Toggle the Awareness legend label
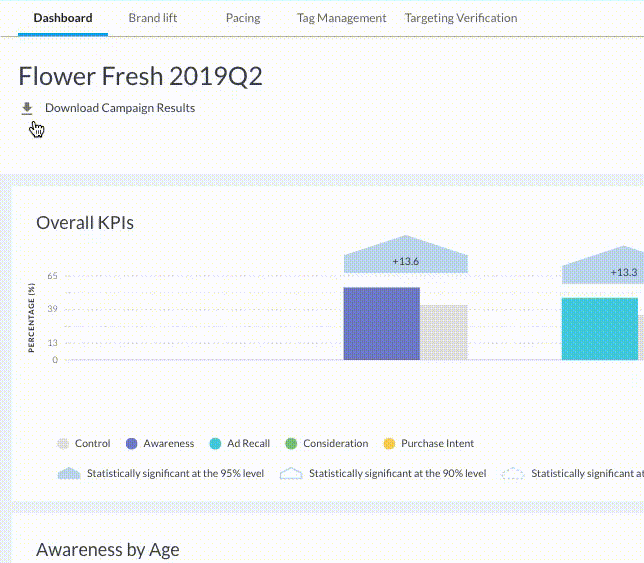 point(168,444)
